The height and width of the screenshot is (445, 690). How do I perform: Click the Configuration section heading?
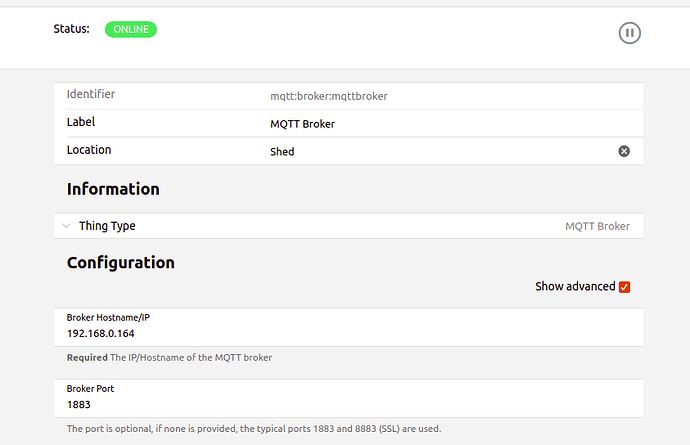[120, 263]
